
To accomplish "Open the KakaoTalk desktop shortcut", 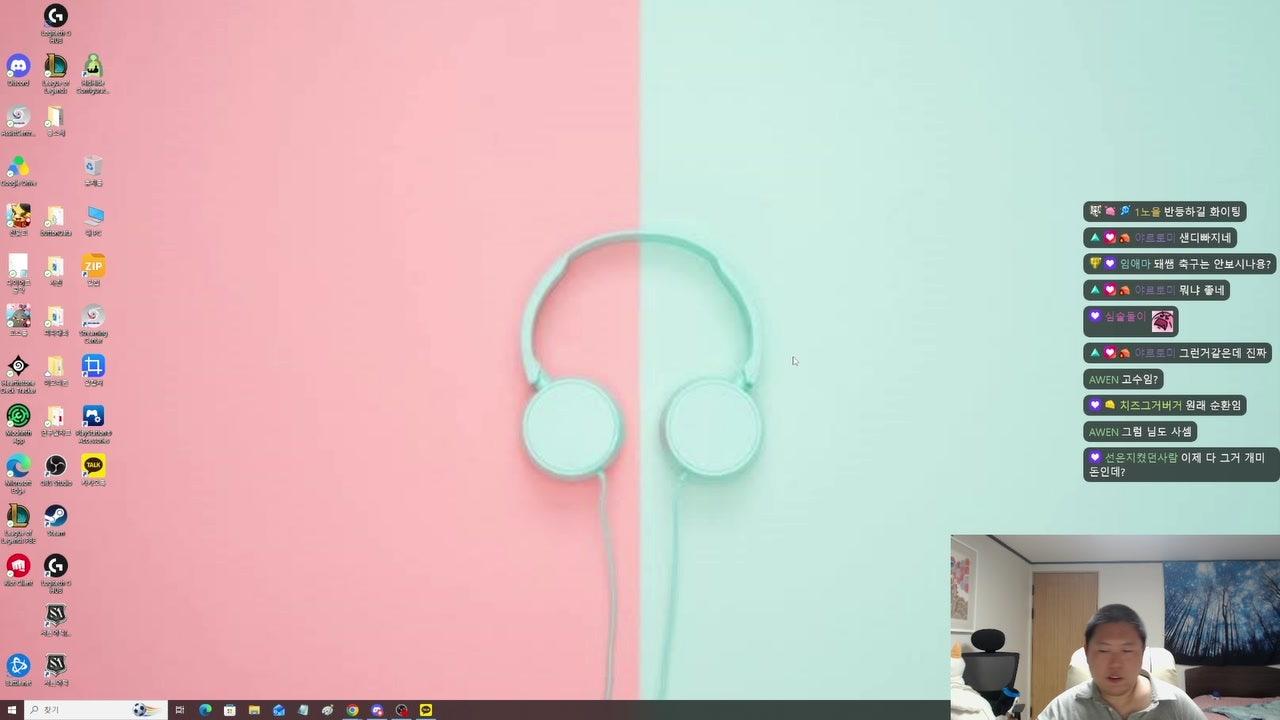I will click(93, 470).
